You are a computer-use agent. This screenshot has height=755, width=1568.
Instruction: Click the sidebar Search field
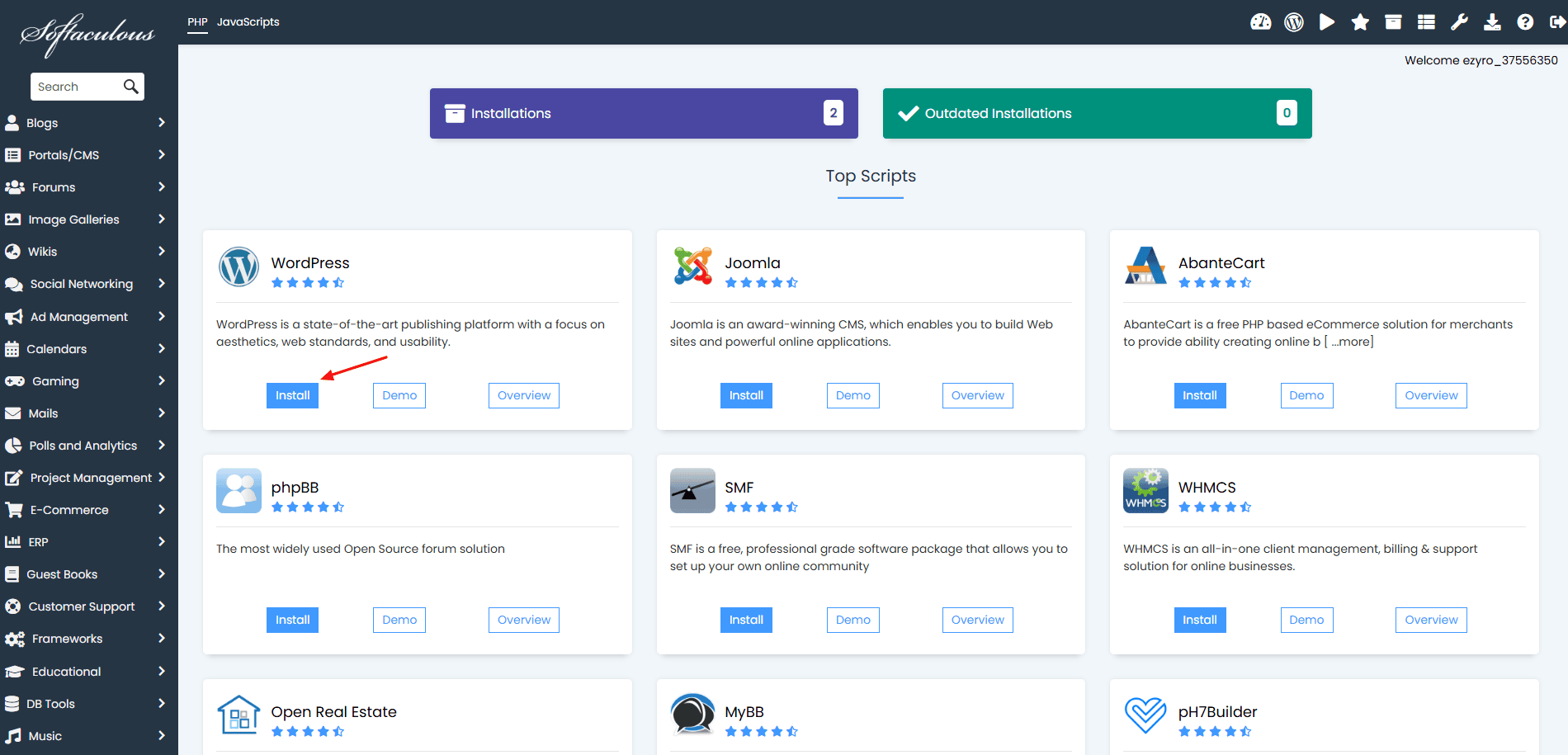tap(77, 87)
